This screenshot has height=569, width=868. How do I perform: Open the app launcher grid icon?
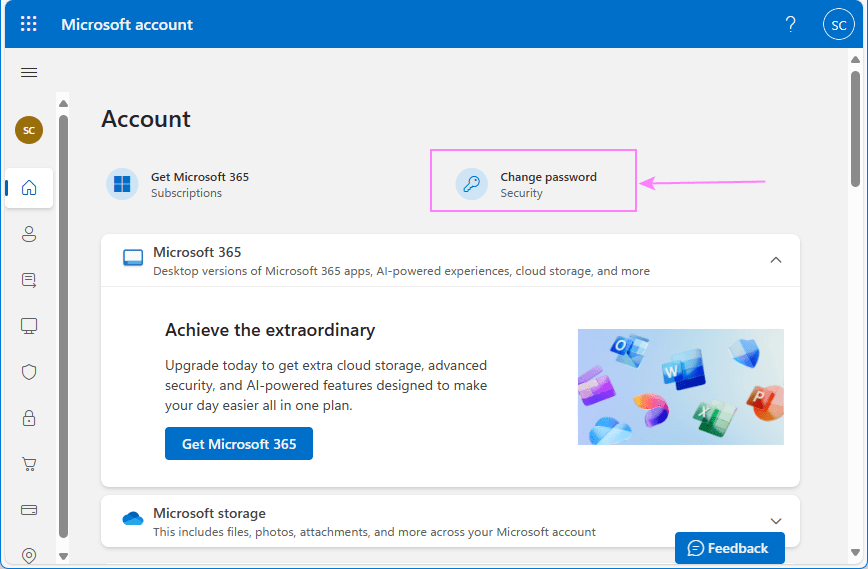coord(29,24)
